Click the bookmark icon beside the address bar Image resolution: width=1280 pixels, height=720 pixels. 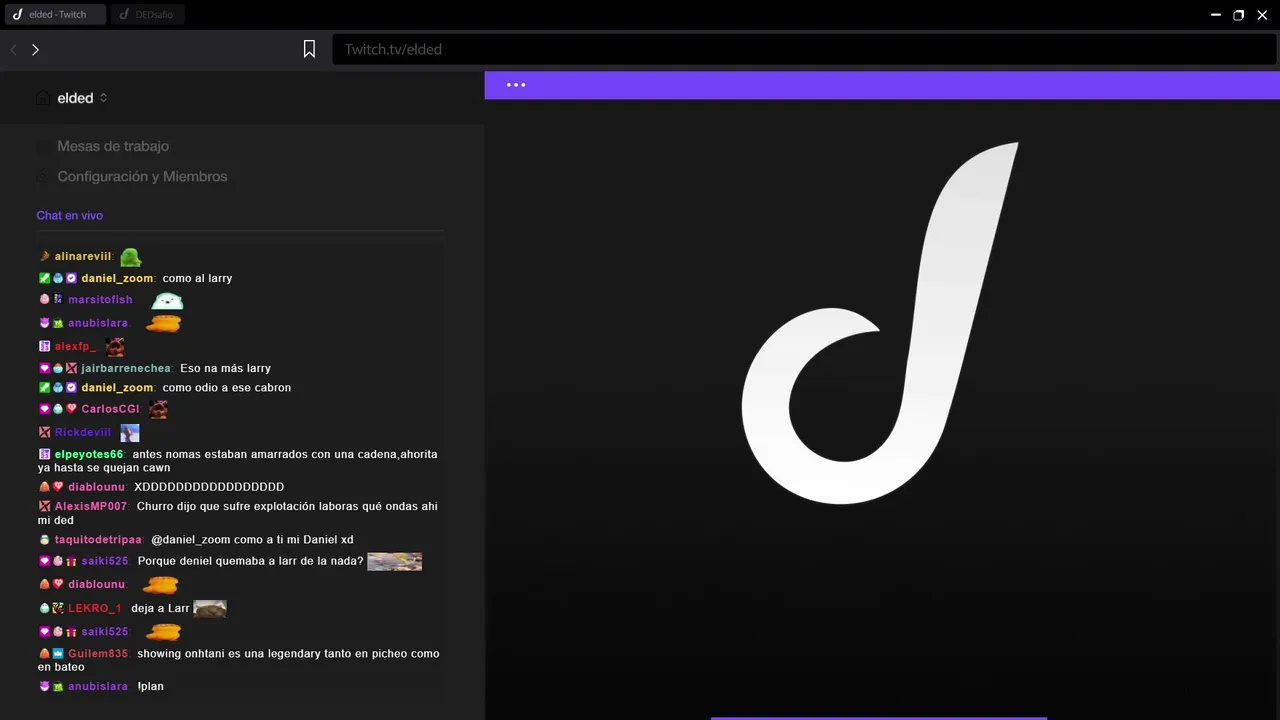click(310, 49)
